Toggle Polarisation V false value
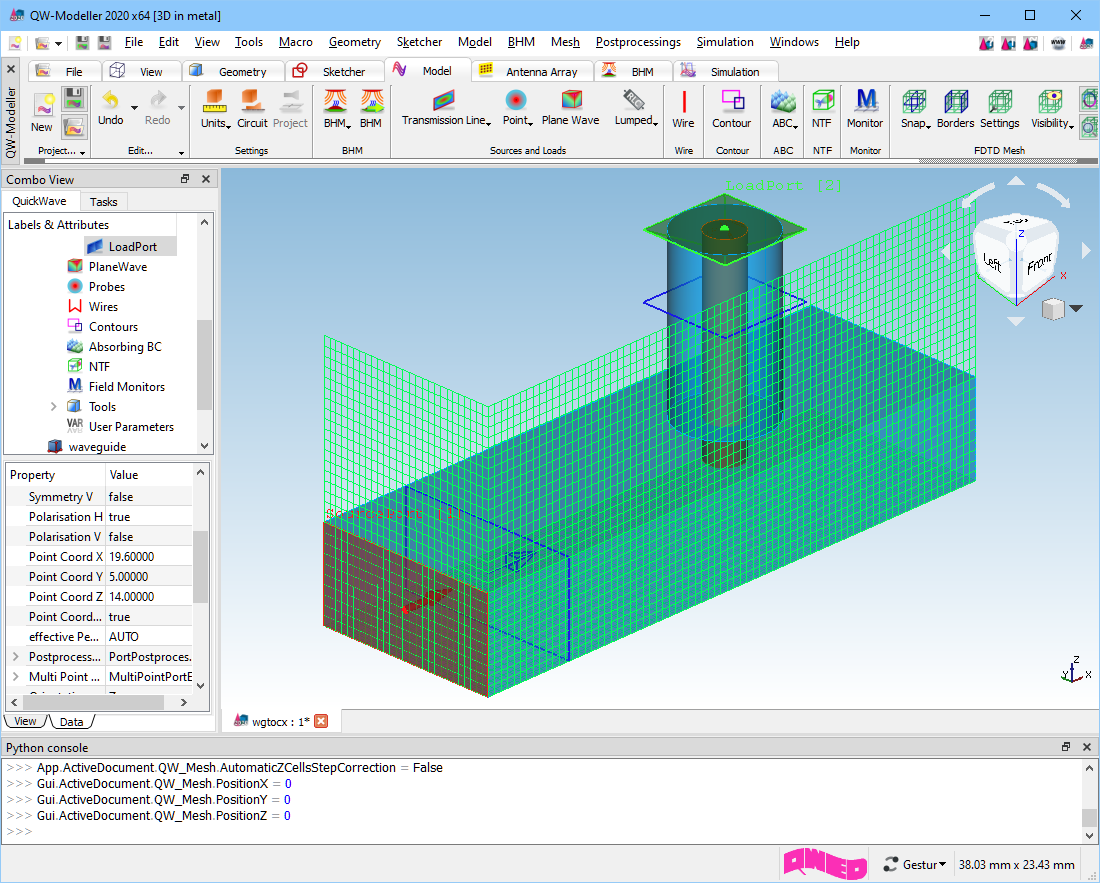The height and width of the screenshot is (883, 1100). coord(149,537)
